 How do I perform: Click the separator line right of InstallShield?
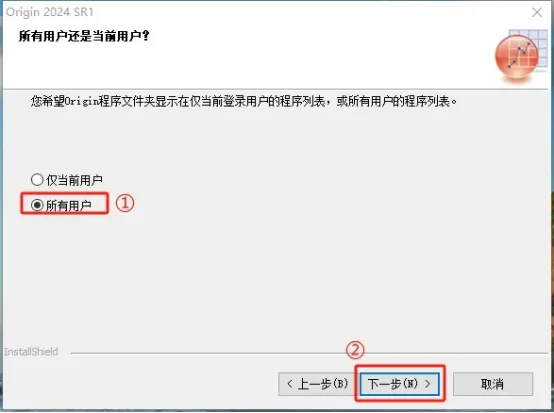pyautogui.click(x=309, y=353)
